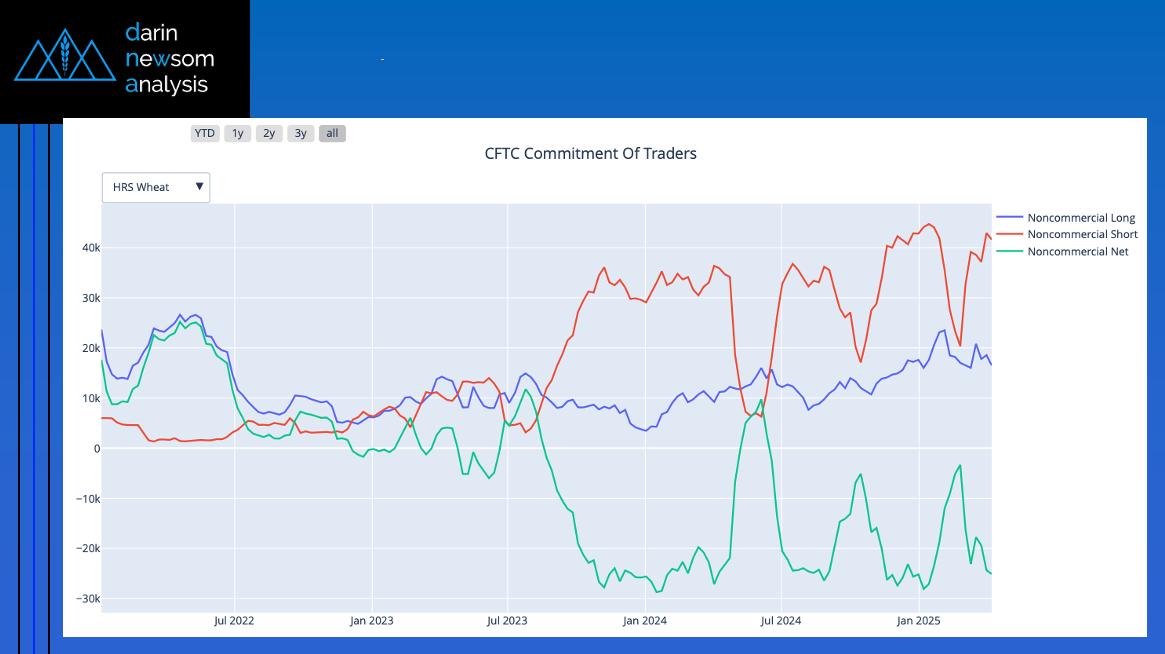Click the 'Jul 2022' x-axis label
Viewport: 1165px width, 654px height.
[x=234, y=621]
